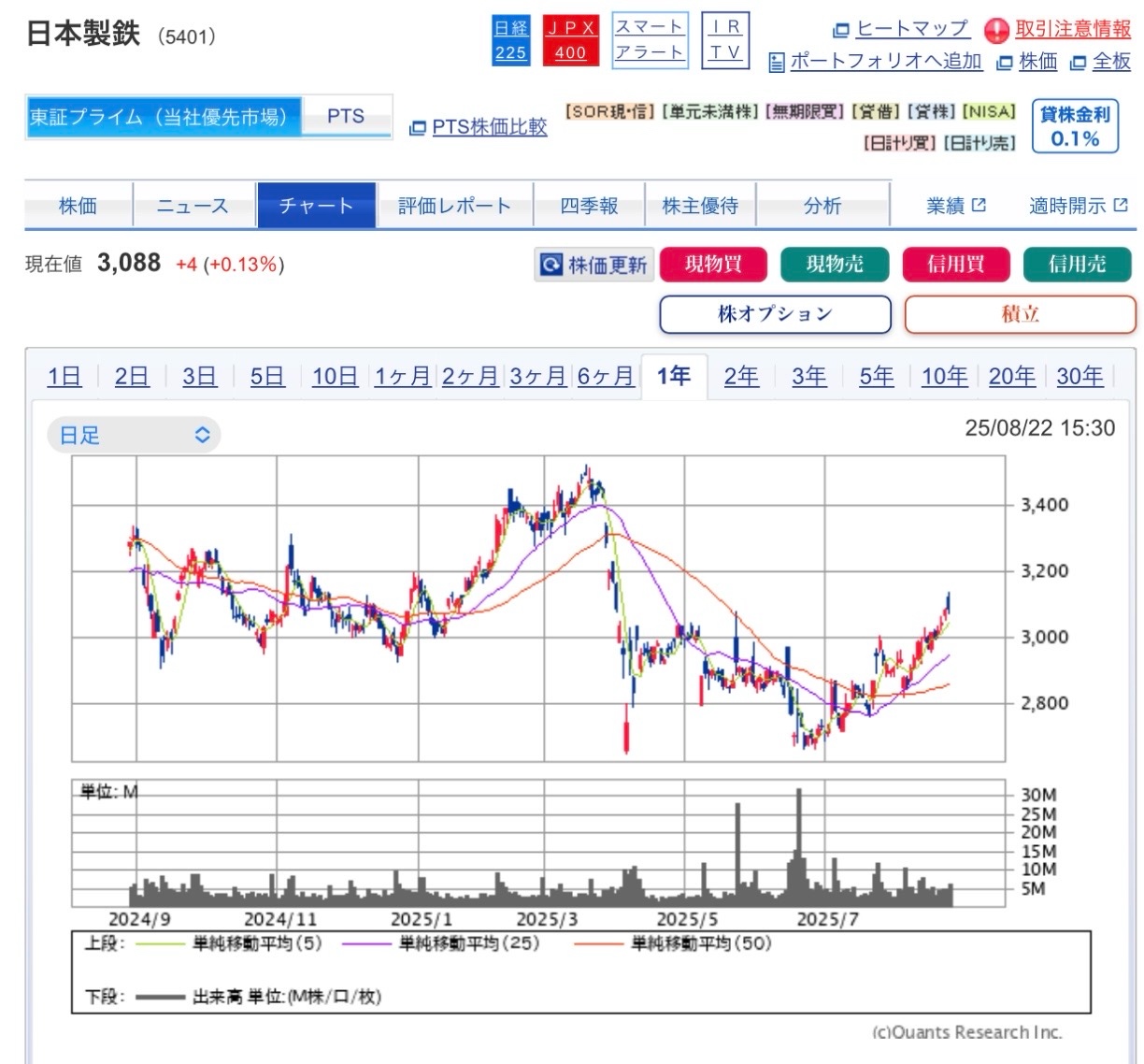The image size is (1144, 1064).
Task: Click the refresh icon in 株価更新
Action: pyautogui.click(x=551, y=265)
